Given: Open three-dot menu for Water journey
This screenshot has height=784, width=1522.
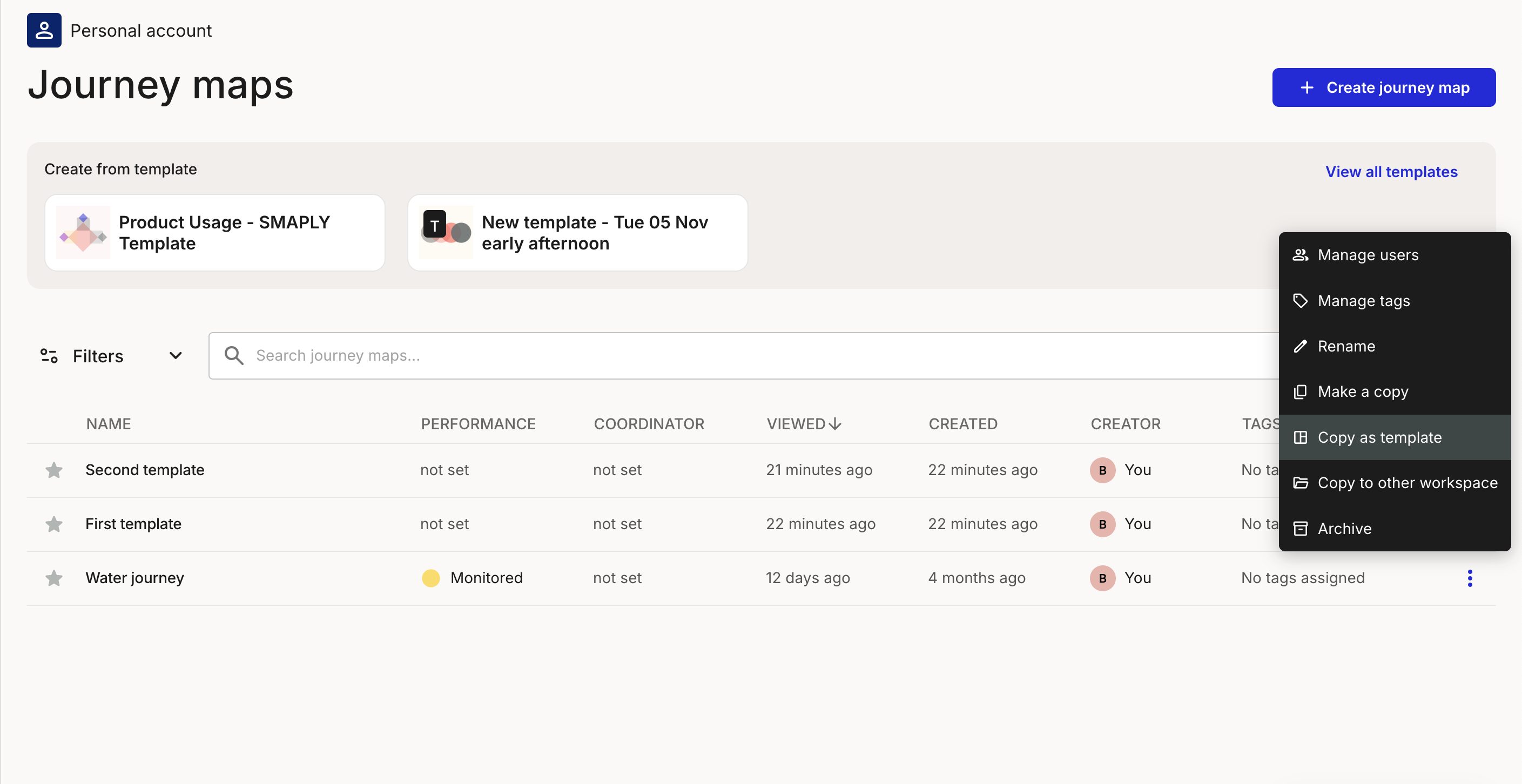Looking at the screenshot, I should 1470,578.
